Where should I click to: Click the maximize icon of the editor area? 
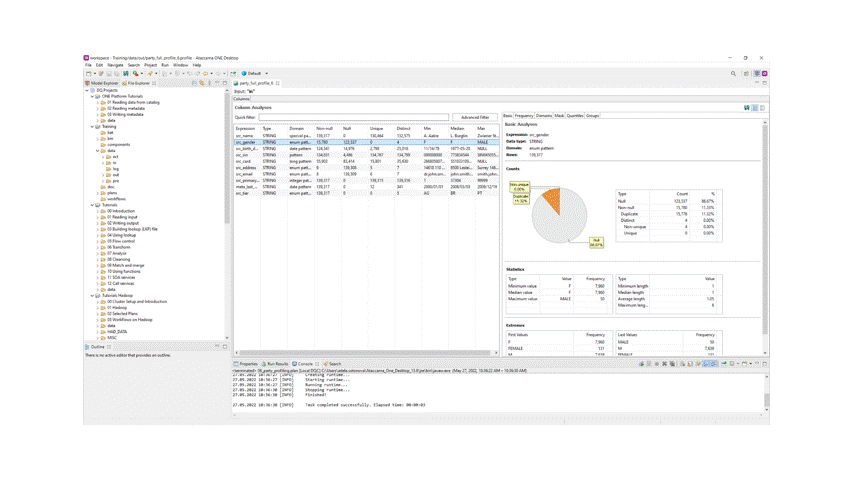click(x=764, y=83)
